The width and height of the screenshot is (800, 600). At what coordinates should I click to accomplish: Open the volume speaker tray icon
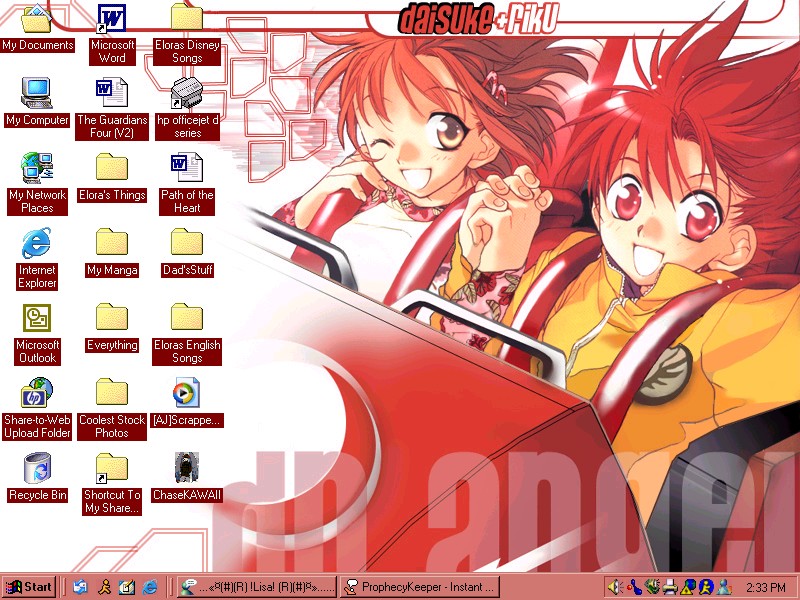pos(615,587)
